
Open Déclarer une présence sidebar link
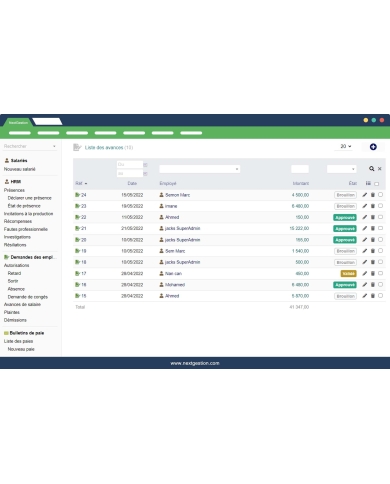pos(30,198)
